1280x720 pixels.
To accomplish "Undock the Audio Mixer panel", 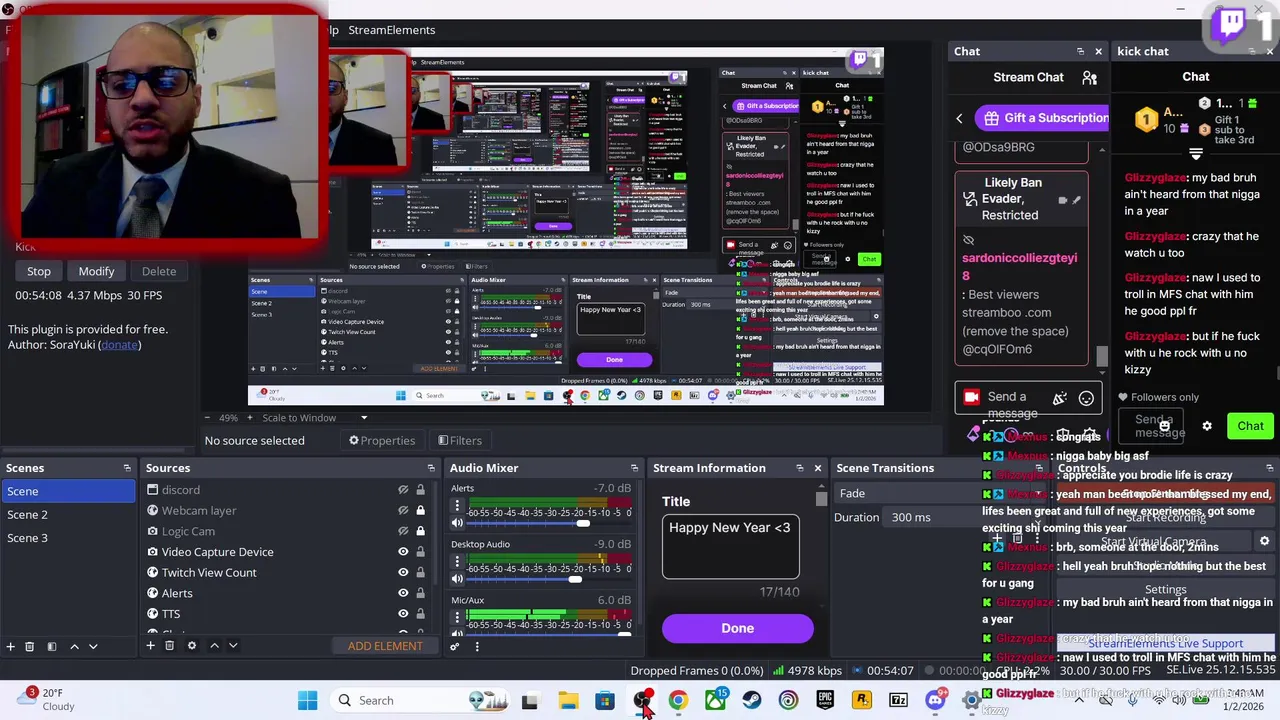I will [x=634, y=468].
